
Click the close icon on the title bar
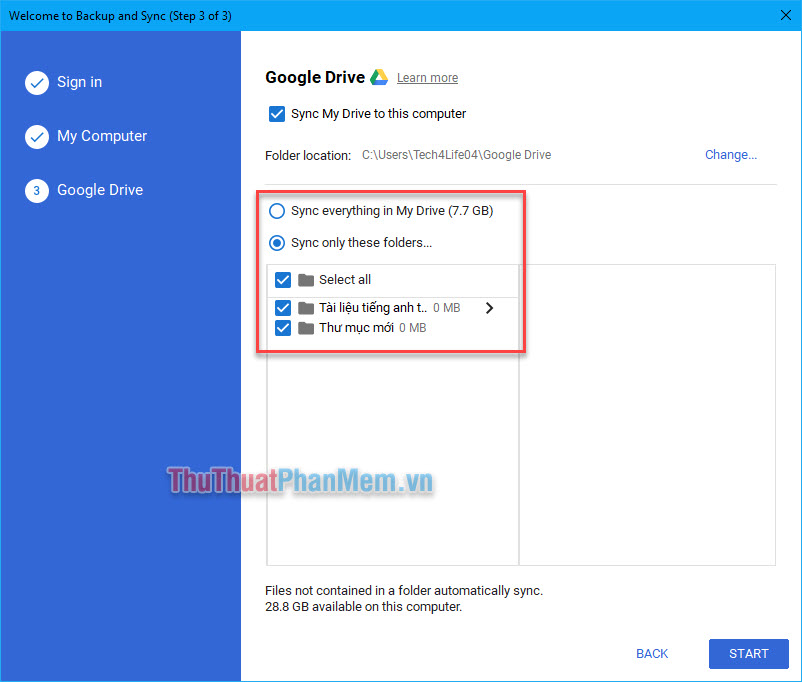coord(785,15)
